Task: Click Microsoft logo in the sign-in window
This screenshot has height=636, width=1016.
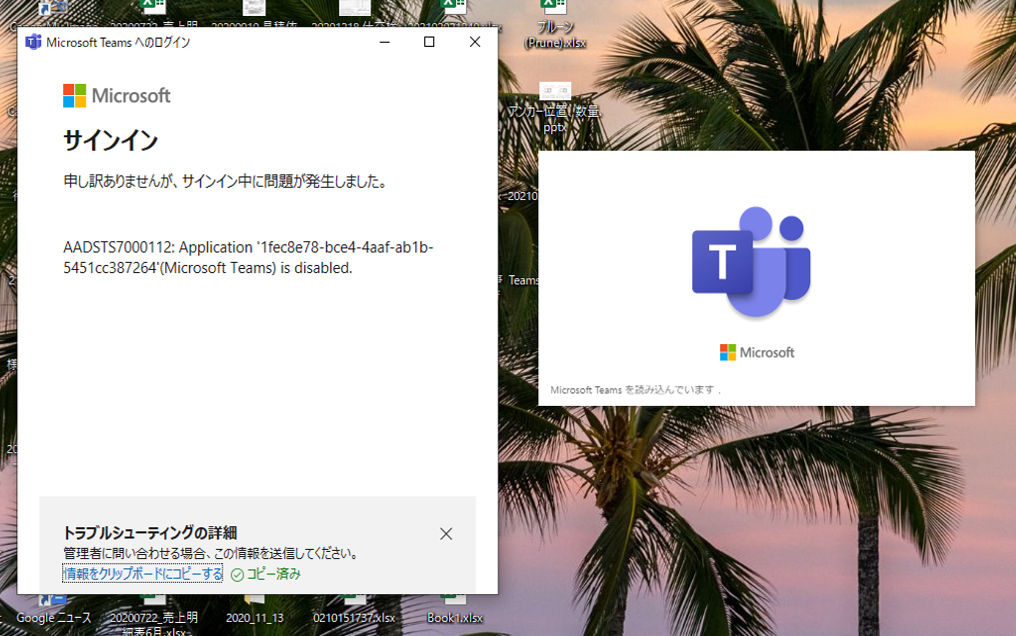Action: [117, 96]
